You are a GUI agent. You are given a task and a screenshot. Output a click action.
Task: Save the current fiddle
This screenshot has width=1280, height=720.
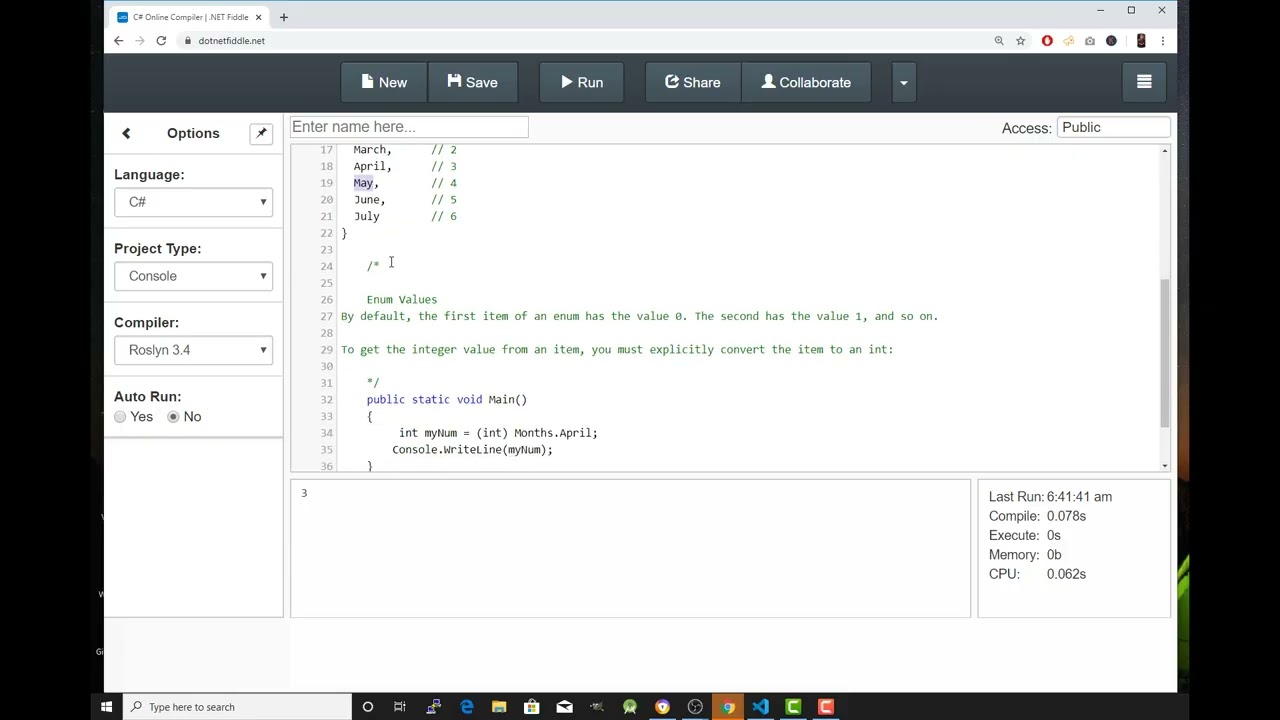(x=472, y=83)
